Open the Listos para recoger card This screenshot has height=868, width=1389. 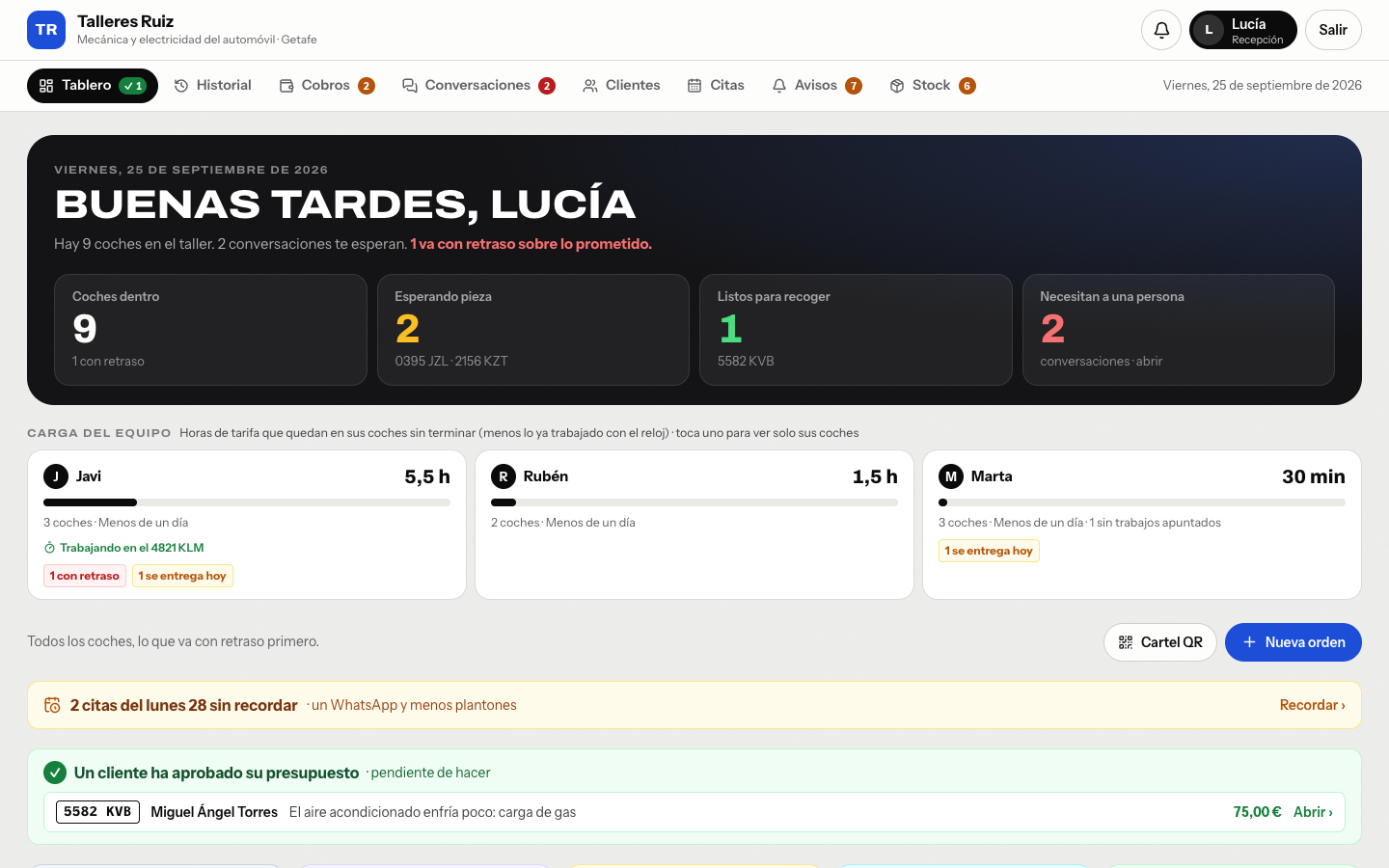point(856,330)
